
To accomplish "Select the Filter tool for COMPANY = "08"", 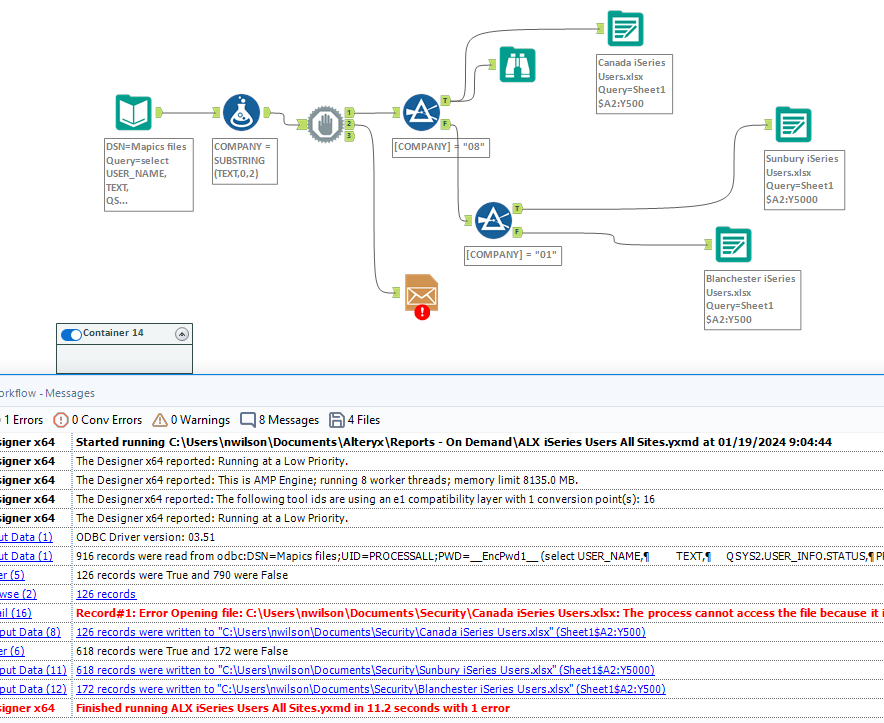I will point(421,111).
